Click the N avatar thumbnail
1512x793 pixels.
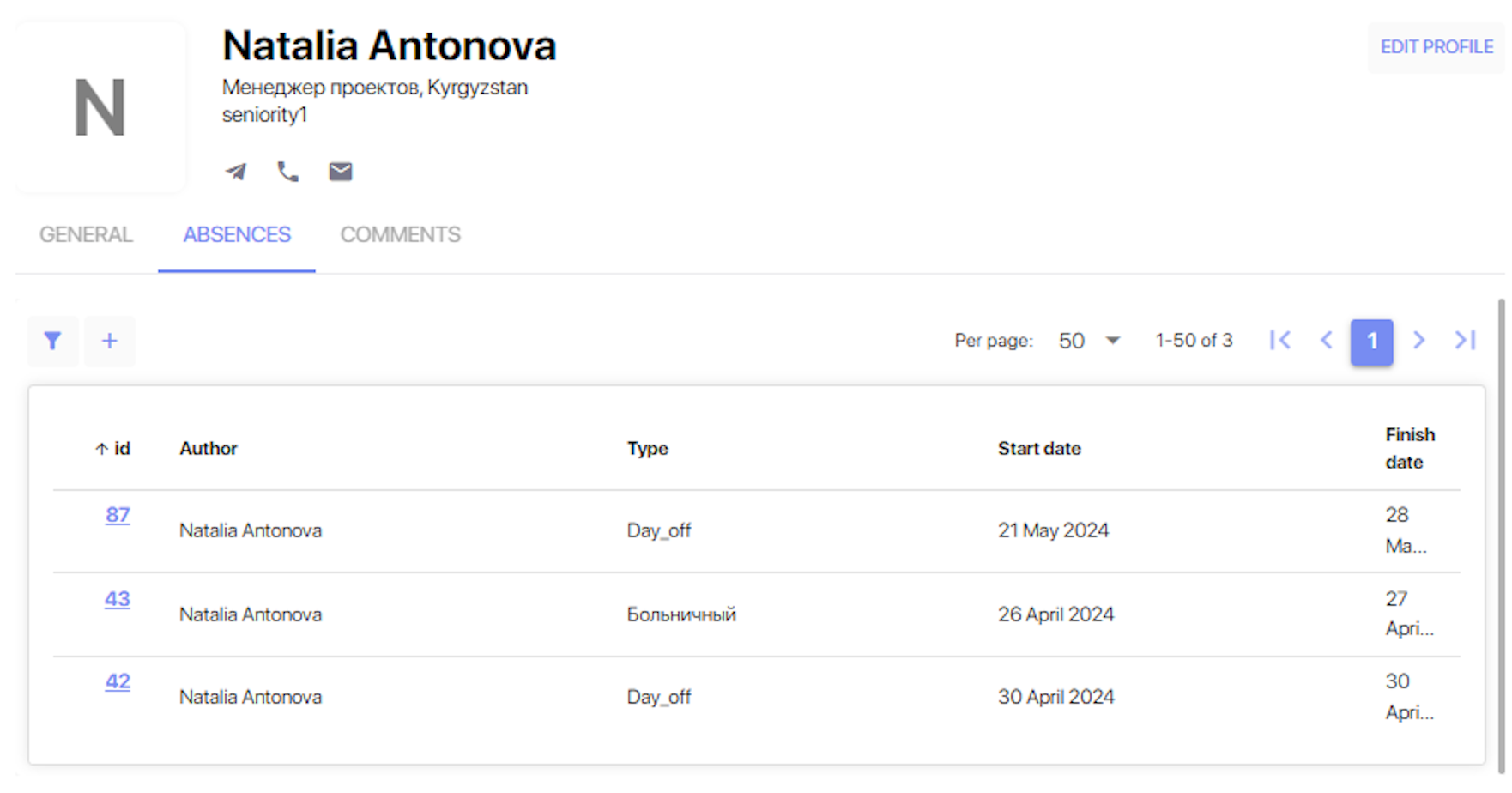tap(100, 107)
